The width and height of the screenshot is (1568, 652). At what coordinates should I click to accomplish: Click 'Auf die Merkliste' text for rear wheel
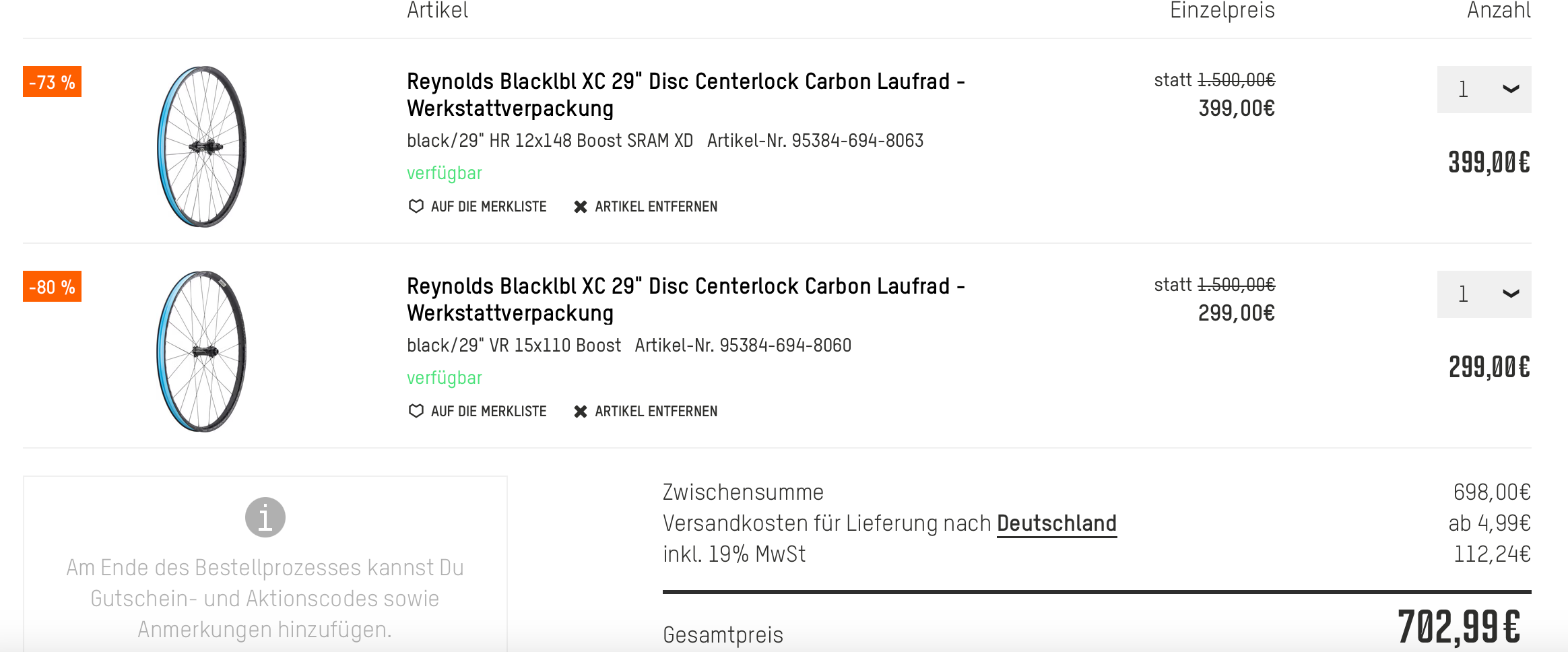coord(488,207)
